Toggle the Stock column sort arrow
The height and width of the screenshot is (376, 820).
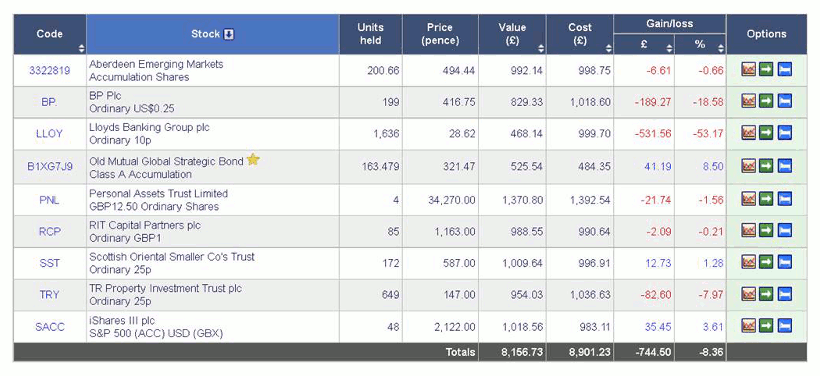229,35
